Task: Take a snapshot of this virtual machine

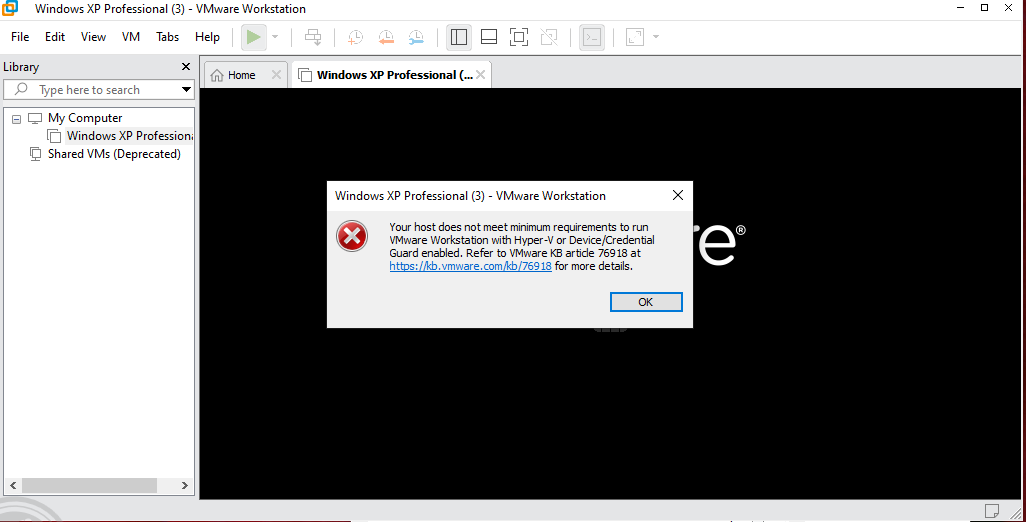Action: click(355, 37)
